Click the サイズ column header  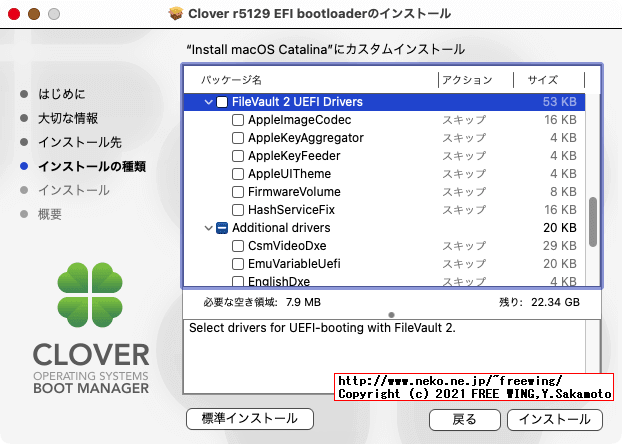tap(543, 80)
